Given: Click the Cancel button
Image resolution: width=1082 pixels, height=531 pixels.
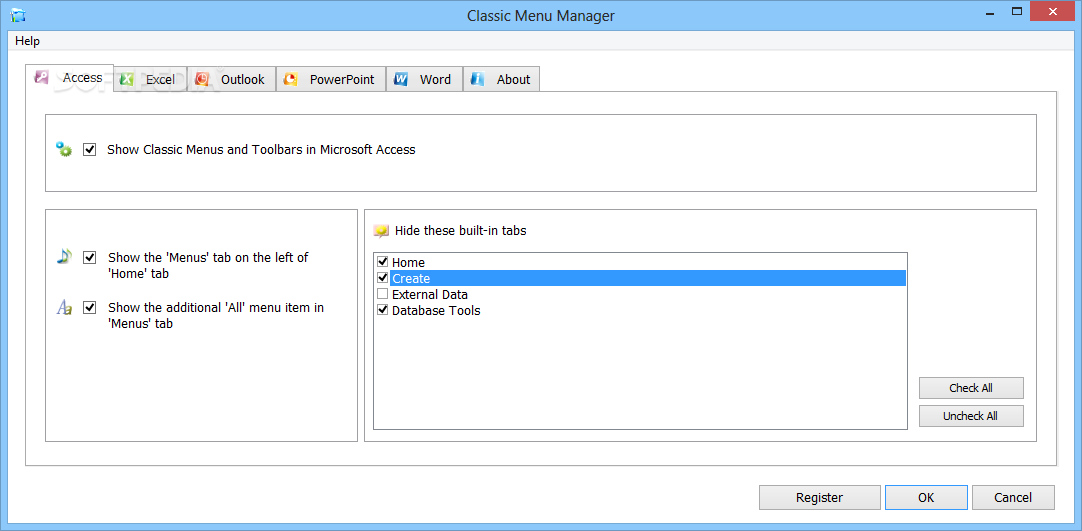Looking at the screenshot, I should point(1013,497).
